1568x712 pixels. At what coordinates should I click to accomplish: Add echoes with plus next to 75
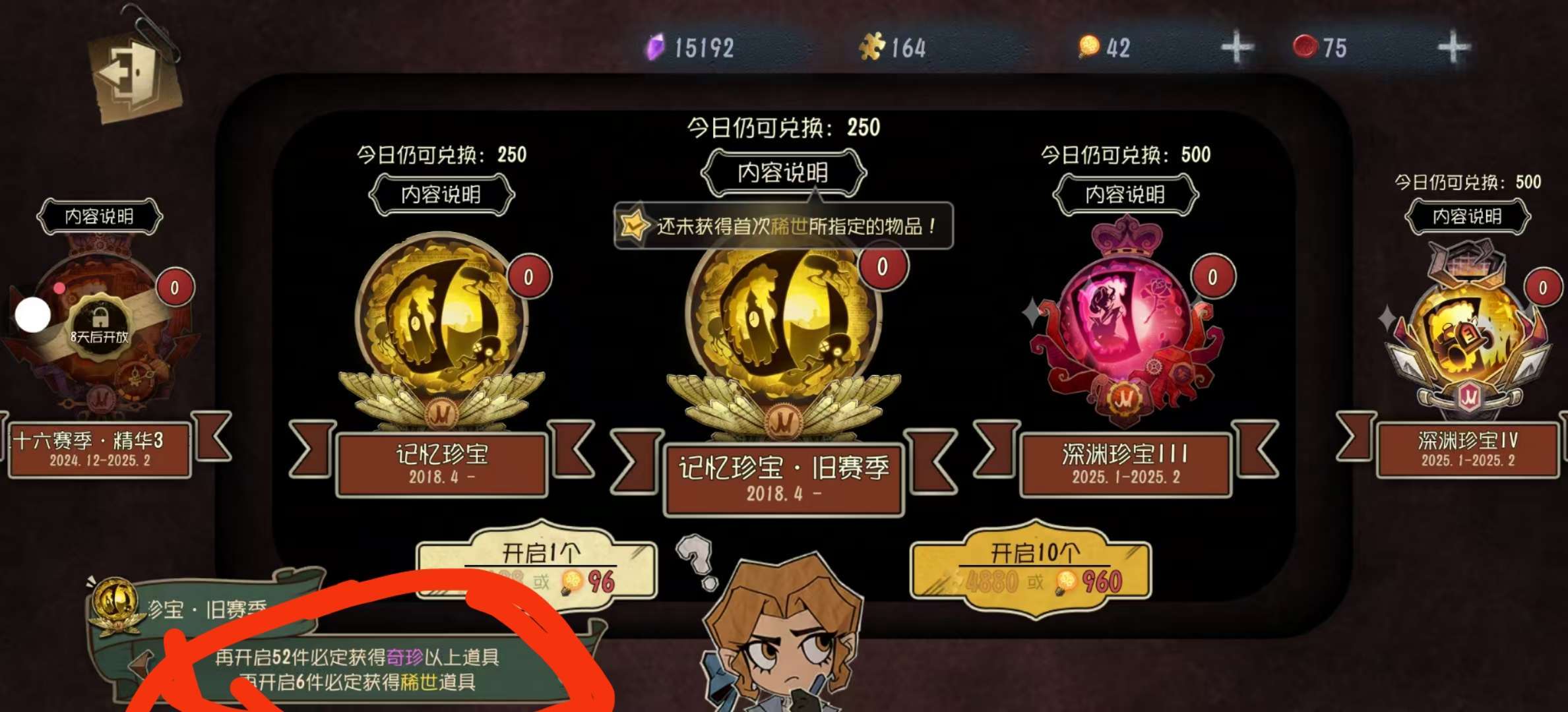click(1453, 47)
